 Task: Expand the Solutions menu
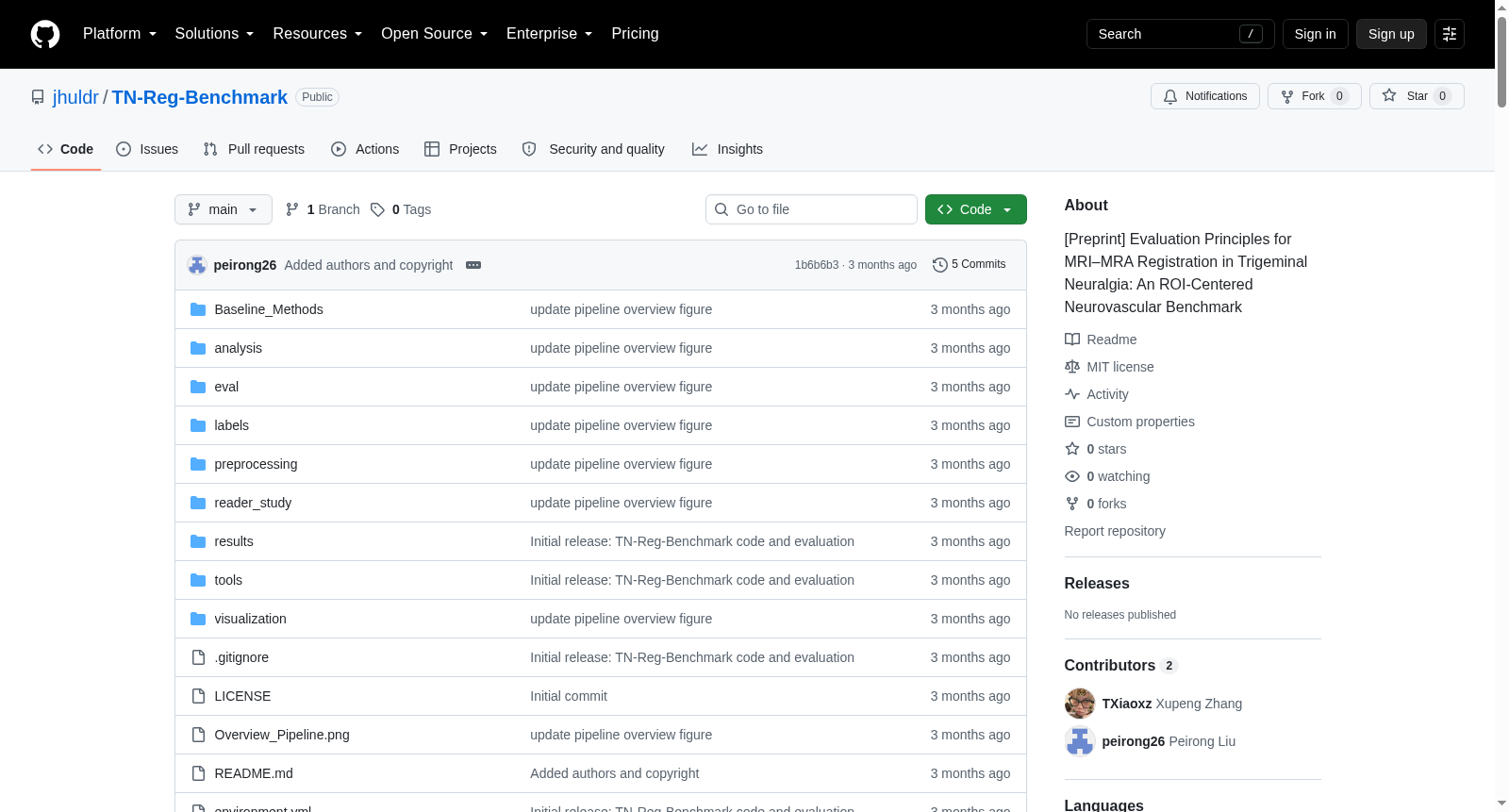(x=214, y=34)
